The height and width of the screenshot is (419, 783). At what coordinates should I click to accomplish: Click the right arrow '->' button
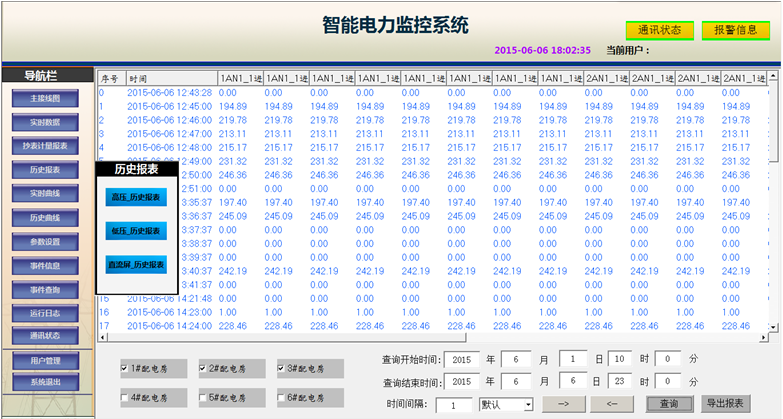564,404
